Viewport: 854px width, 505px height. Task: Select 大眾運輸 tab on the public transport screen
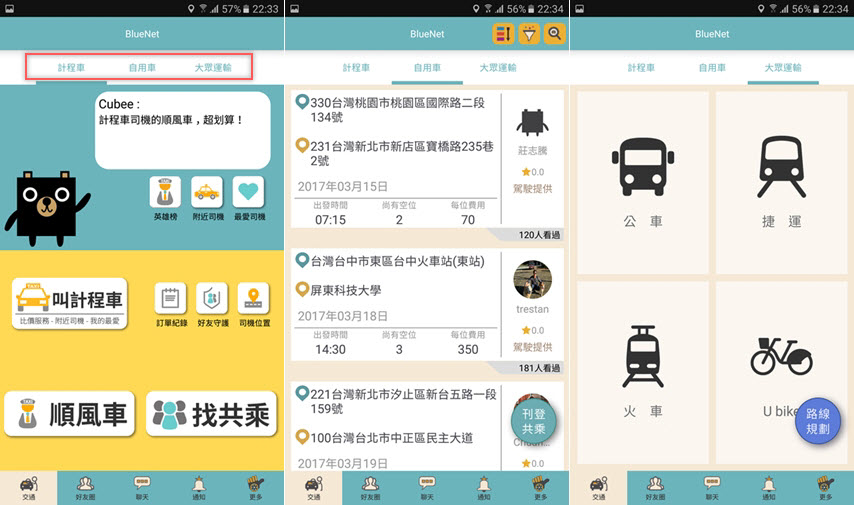(x=783, y=68)
